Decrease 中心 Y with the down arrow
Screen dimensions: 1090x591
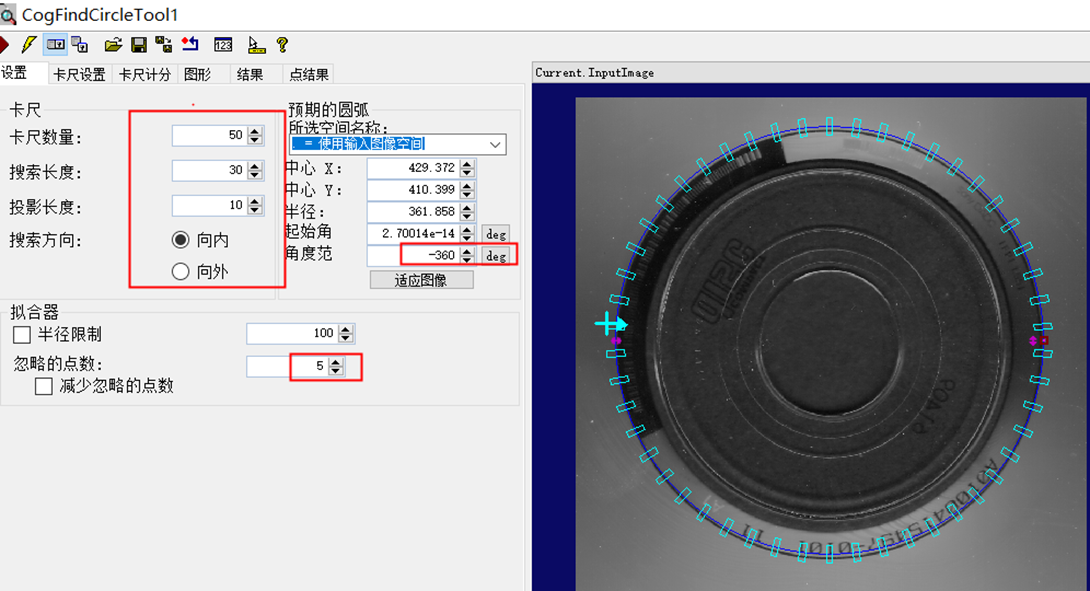tap(467, 194)
